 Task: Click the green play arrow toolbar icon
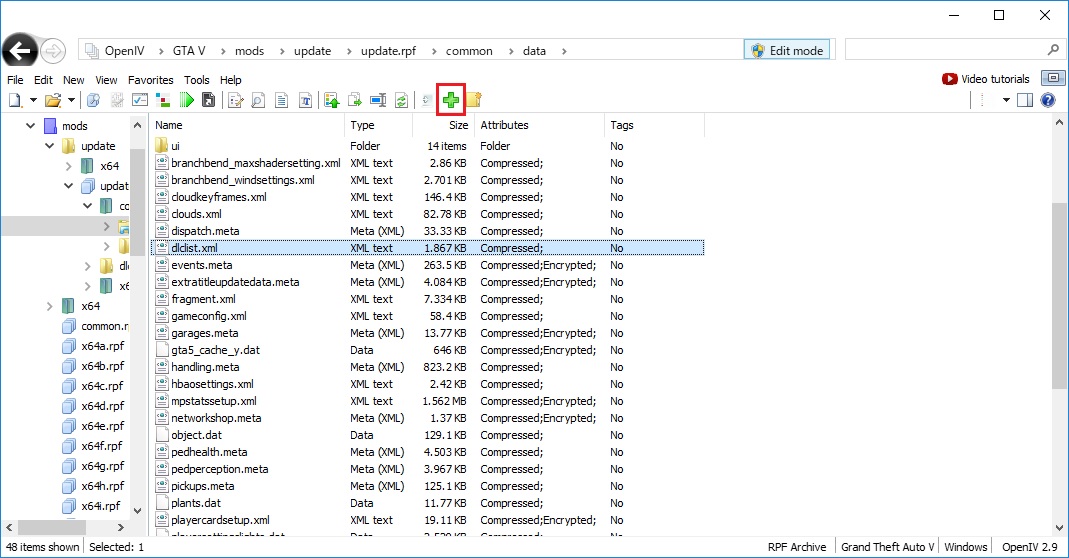186,100
